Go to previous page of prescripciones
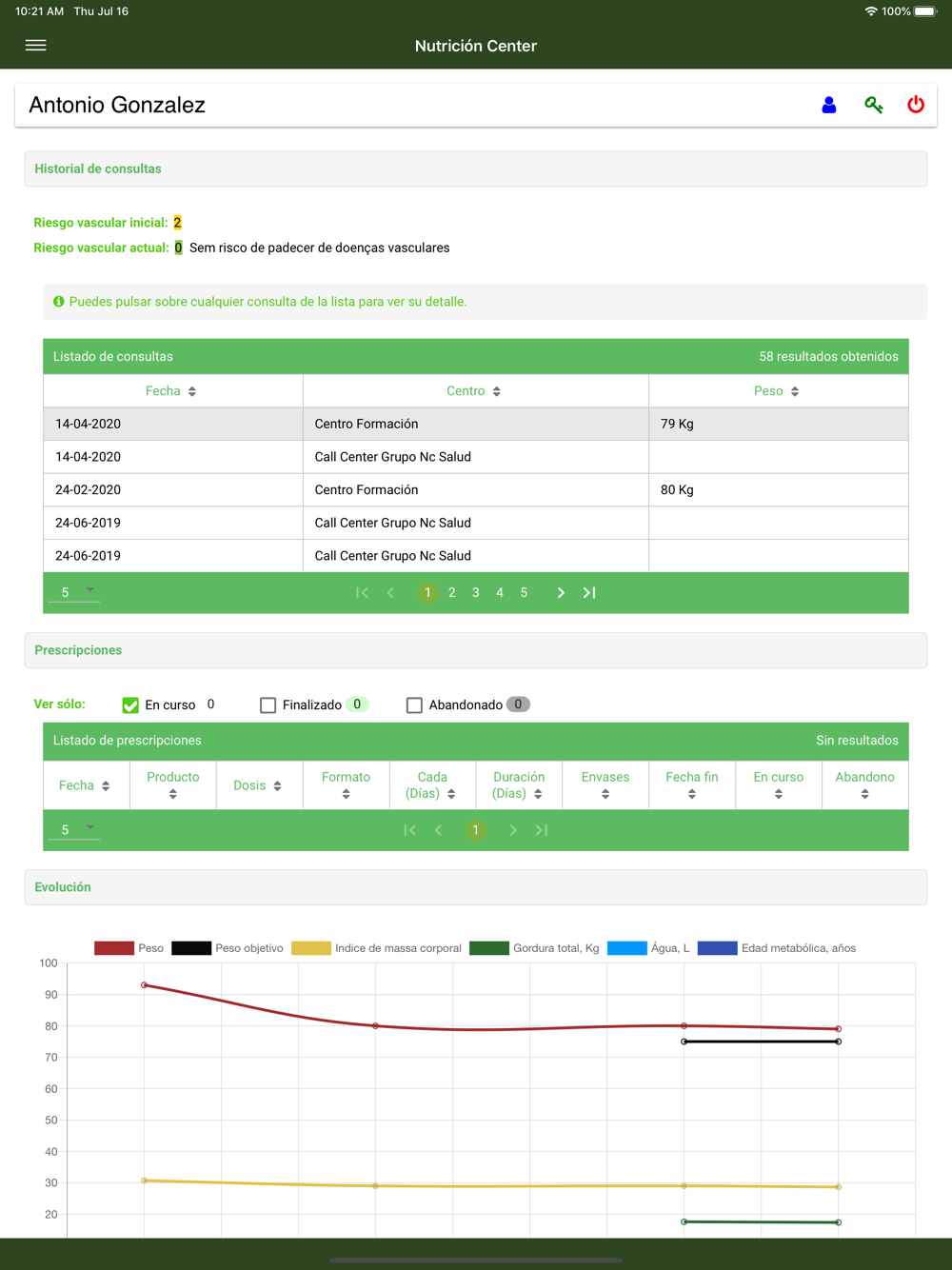Viewport: 952px width, 1270px height. (438, 830)
